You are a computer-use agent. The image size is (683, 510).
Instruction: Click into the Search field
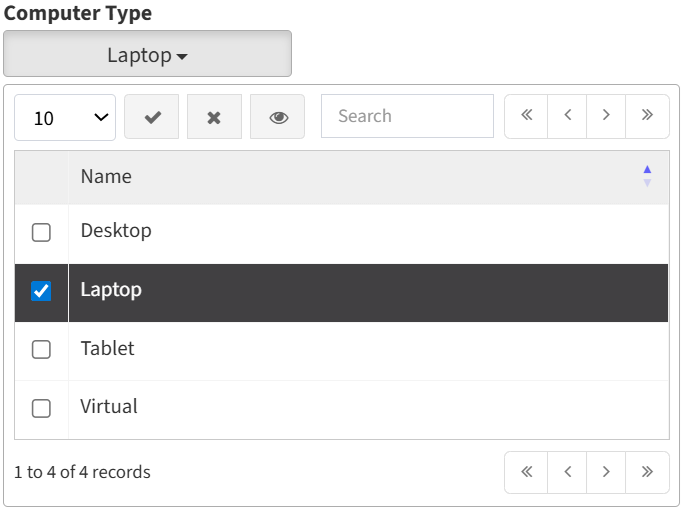407,116
